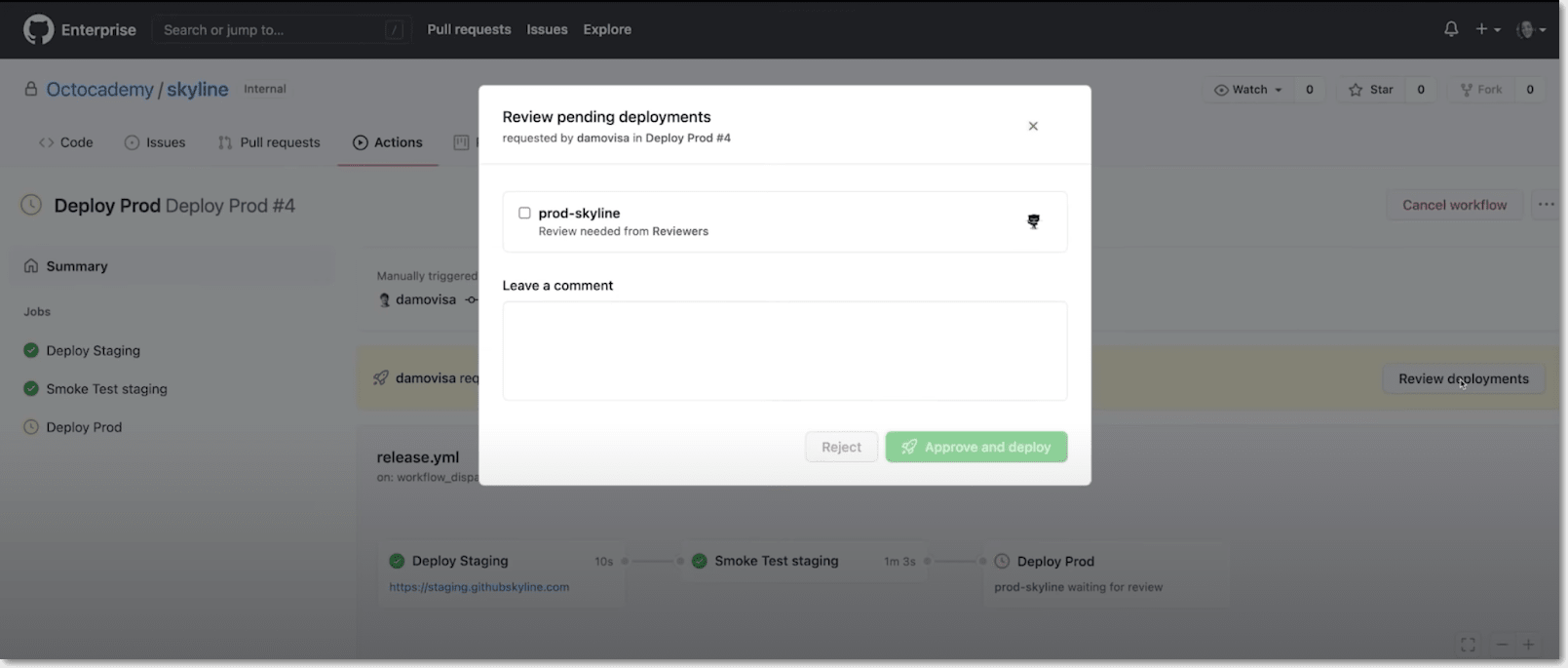1568x668 pixels.
Task: Open the Octocademy organization link
Action: [99, 89]
